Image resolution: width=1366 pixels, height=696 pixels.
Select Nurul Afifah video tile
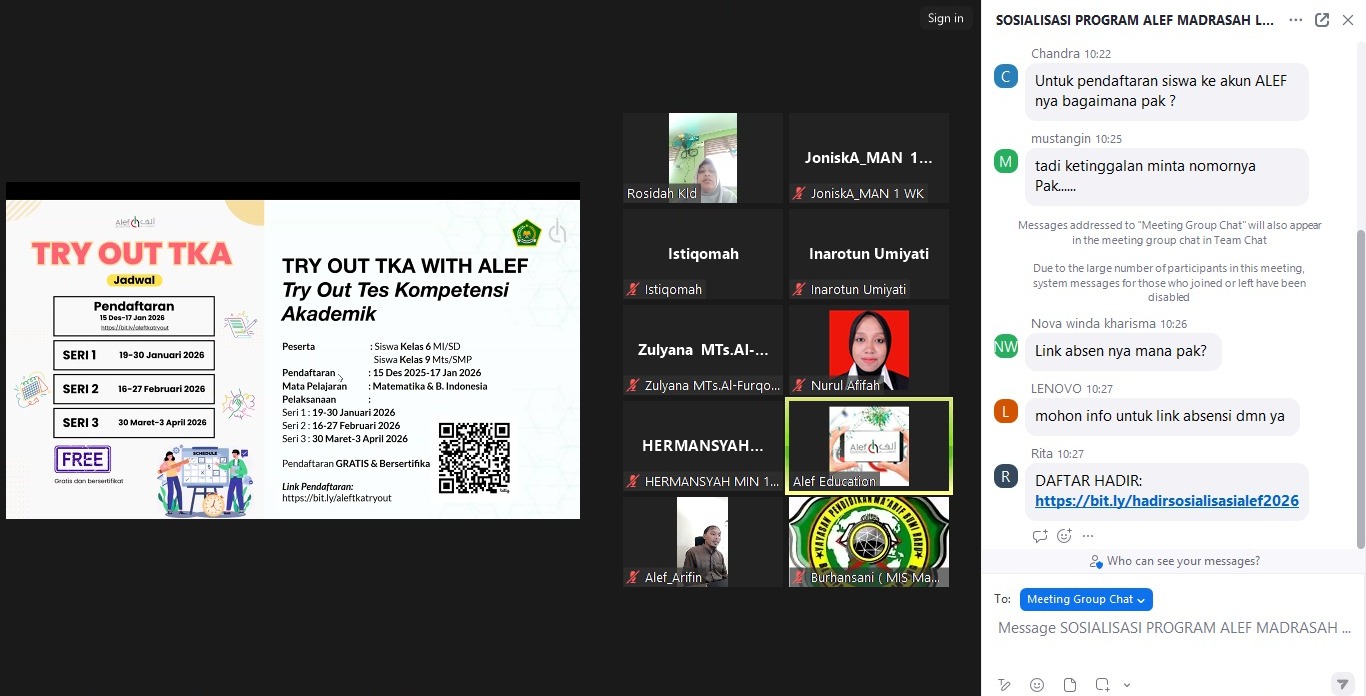pos(869,350)
